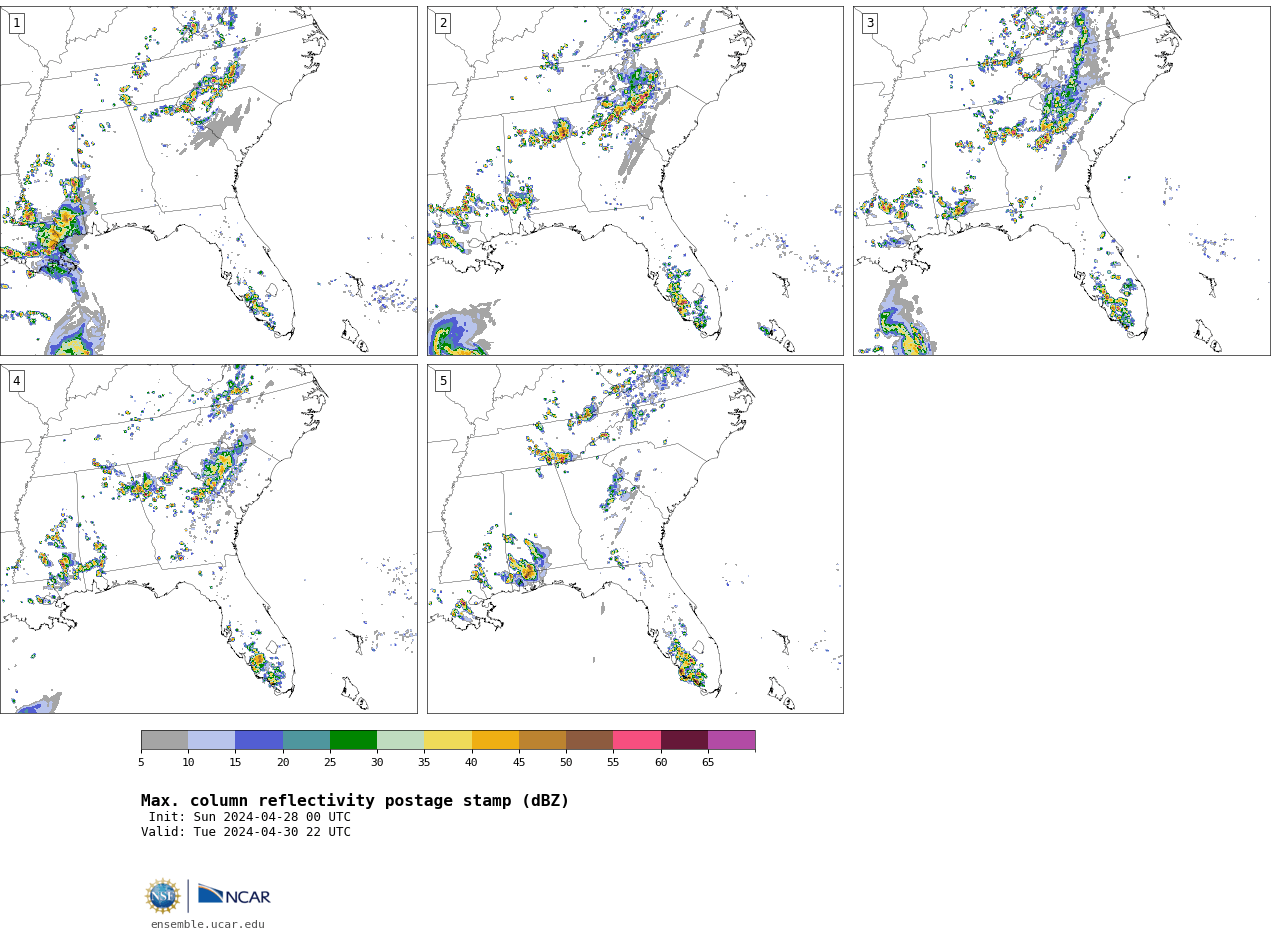
Task: Select the blue 15-20 dBZ swatch
Action: (259, 740)
